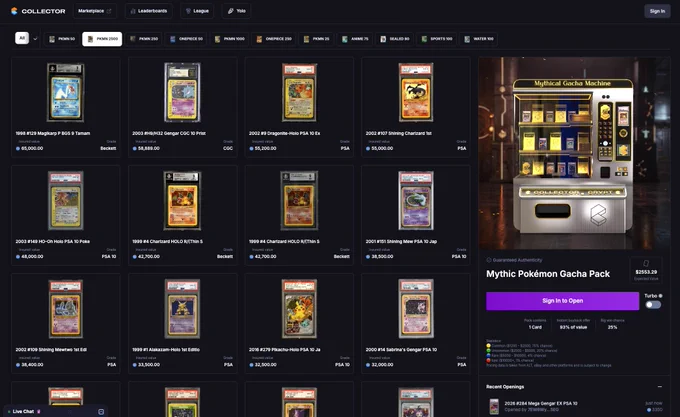Click the 55,200.00 Dragonite insured value
The width and height of the screenshot is (680, 417).
[x=265, y=148]
